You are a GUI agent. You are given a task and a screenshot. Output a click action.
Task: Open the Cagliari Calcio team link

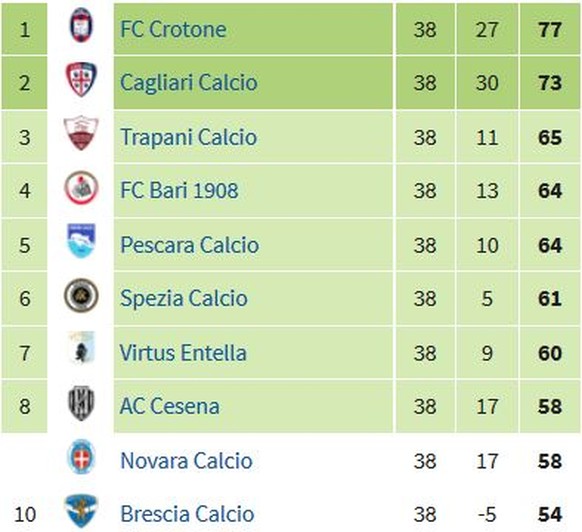189,83
